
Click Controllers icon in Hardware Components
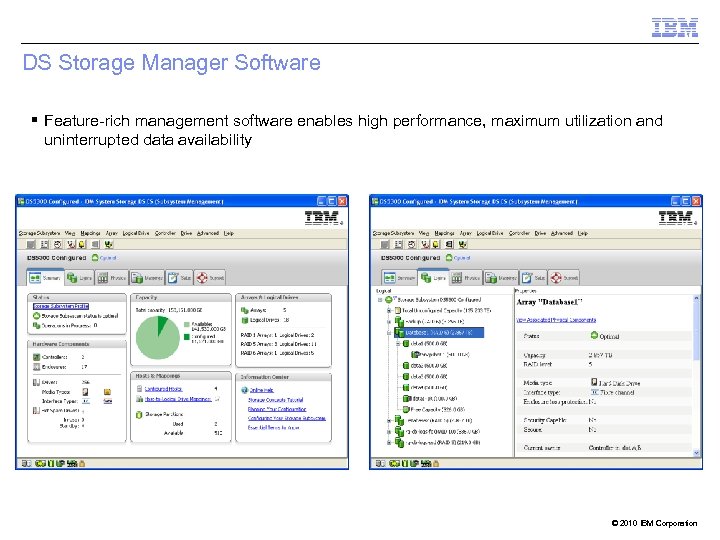37,357
